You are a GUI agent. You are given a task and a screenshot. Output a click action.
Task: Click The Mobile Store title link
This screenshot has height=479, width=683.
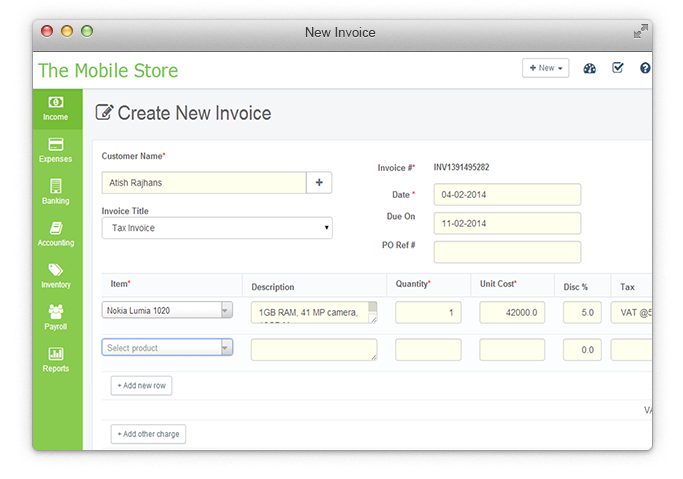click(108, 71)
